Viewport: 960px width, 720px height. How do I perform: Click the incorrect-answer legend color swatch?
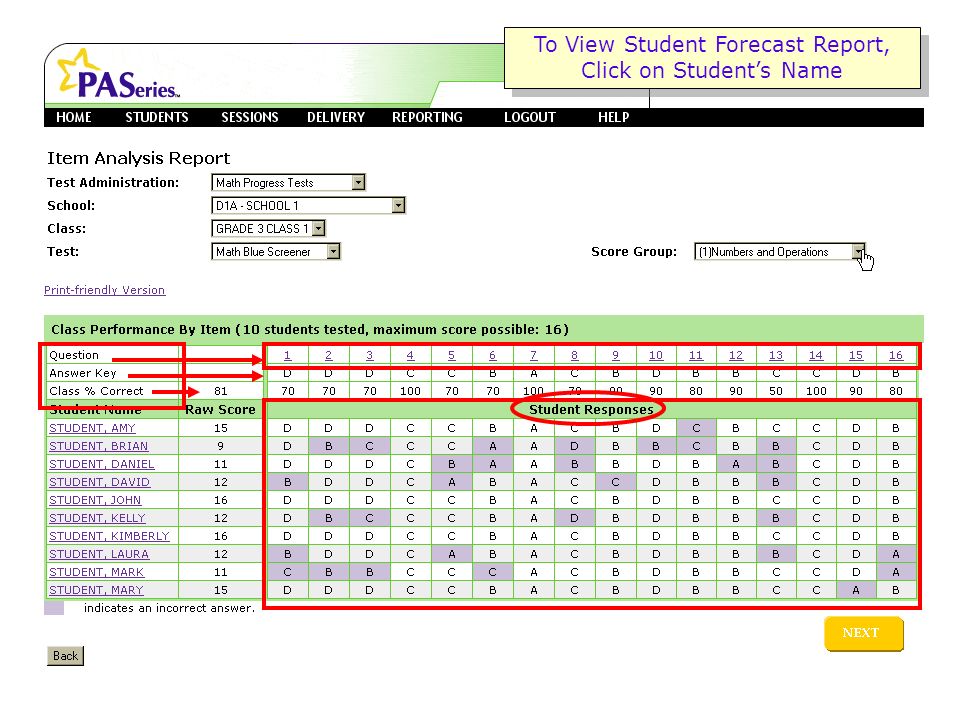coord(54,608)
